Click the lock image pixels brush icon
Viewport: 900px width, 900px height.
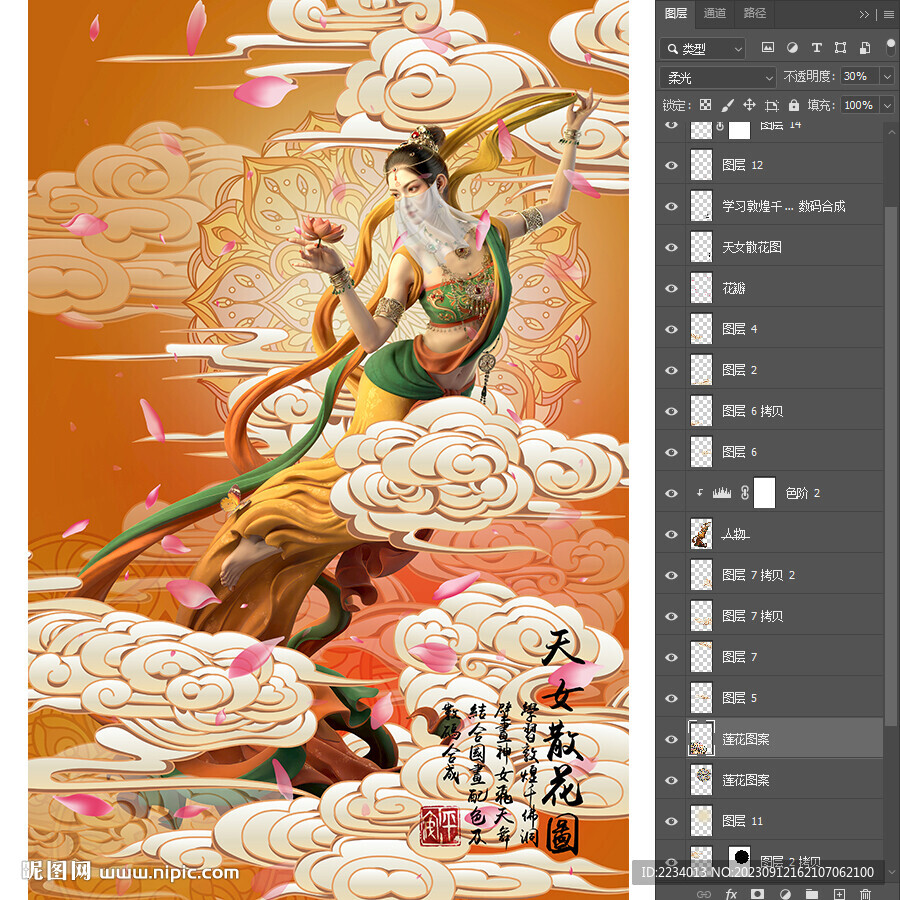pyautogui.click(x=727, y=105)
